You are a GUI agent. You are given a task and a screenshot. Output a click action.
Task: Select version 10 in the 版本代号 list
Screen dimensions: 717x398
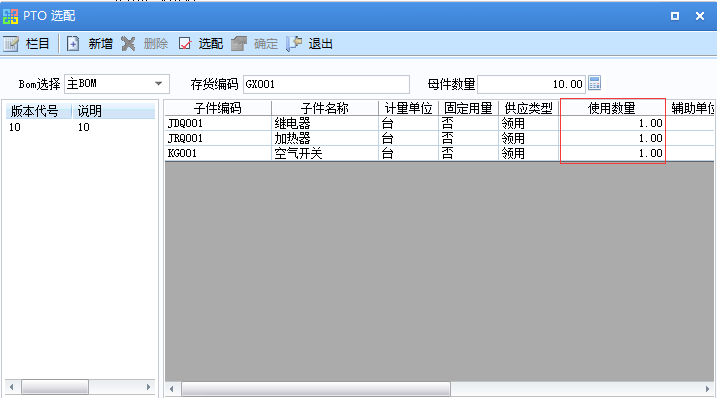pyautogui.click(x=81, y=127)
